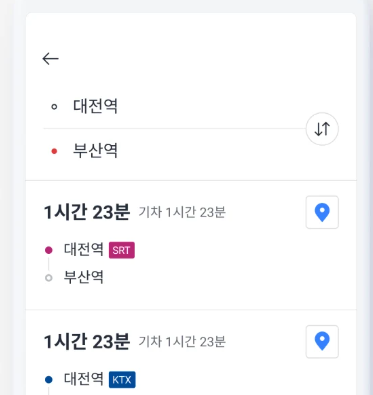Screen dimensions: 373x395
Task: Click the blue KTX departure dot
Action: [x=49, y=379]
